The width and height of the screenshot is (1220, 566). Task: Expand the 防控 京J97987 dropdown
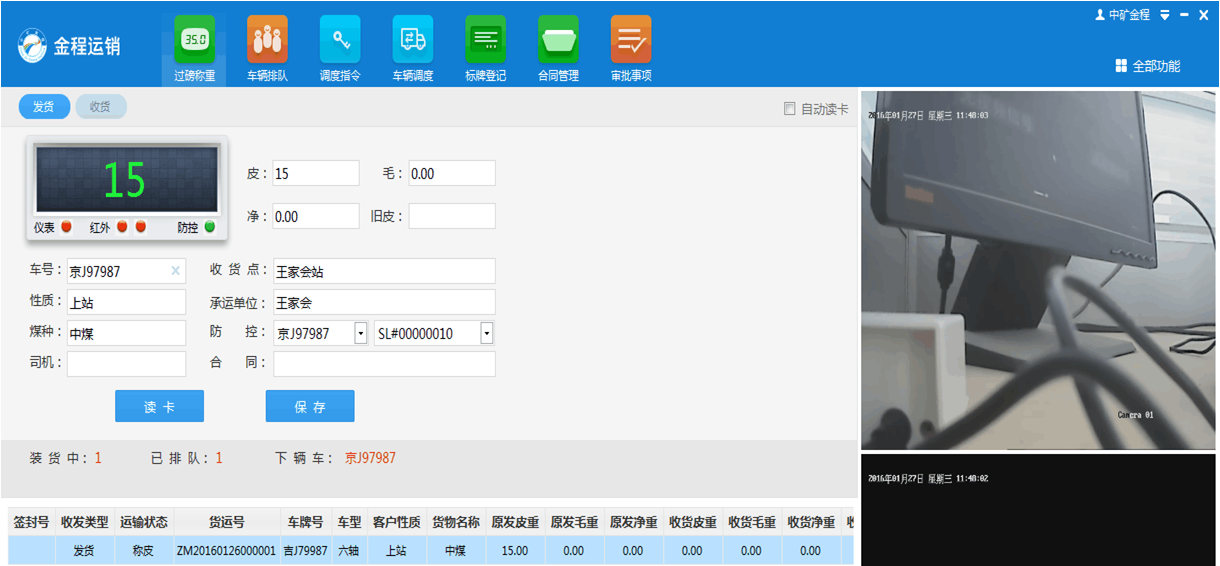361,334
